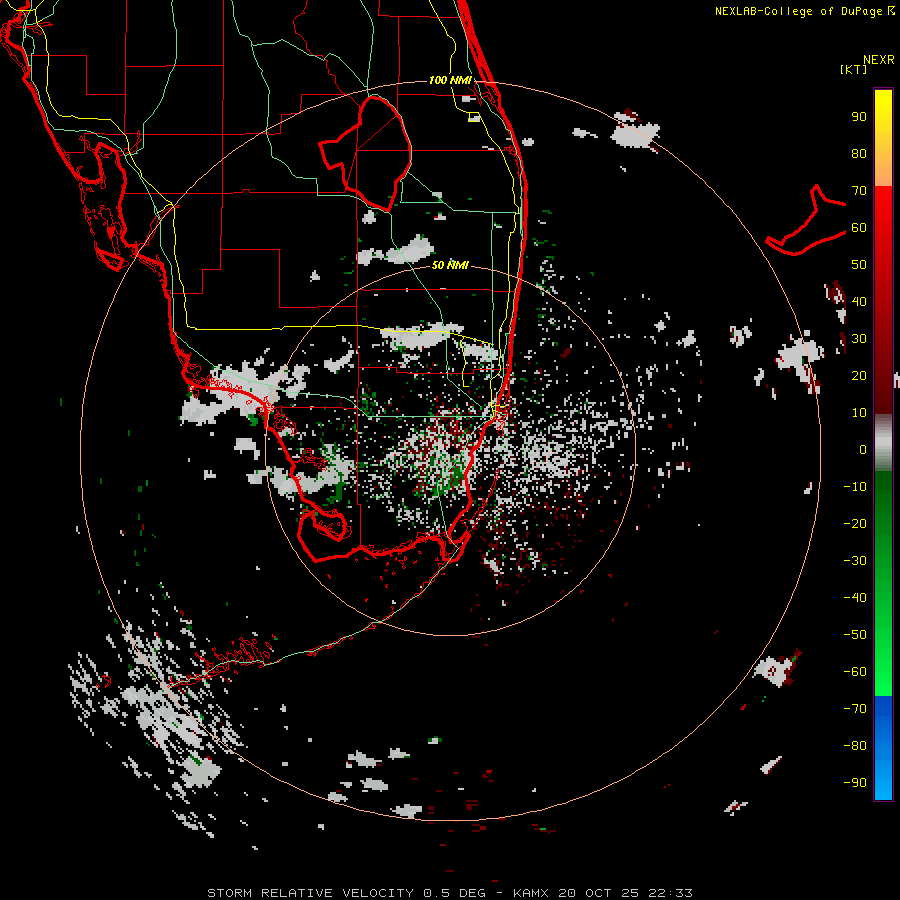This screenshot has height=900, width=900.
Task: Click the NEXR label above the scale
Action: [x=879, y=59]
